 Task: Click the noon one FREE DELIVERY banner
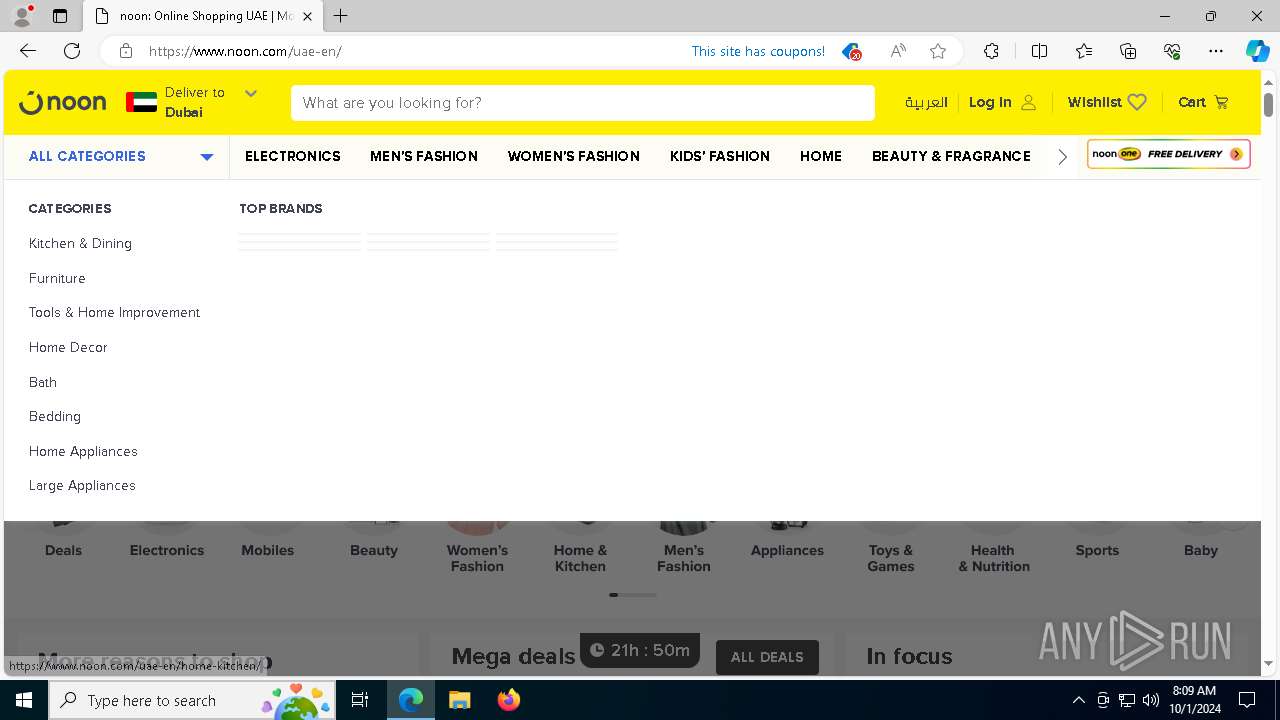(1168, 154)
